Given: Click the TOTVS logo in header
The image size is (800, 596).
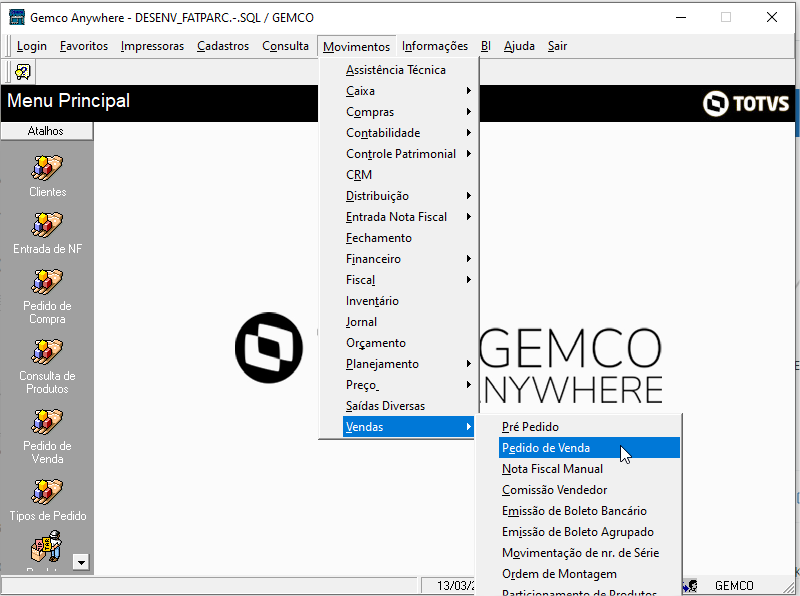Looking at the screenshot, I should coord(746,104).
